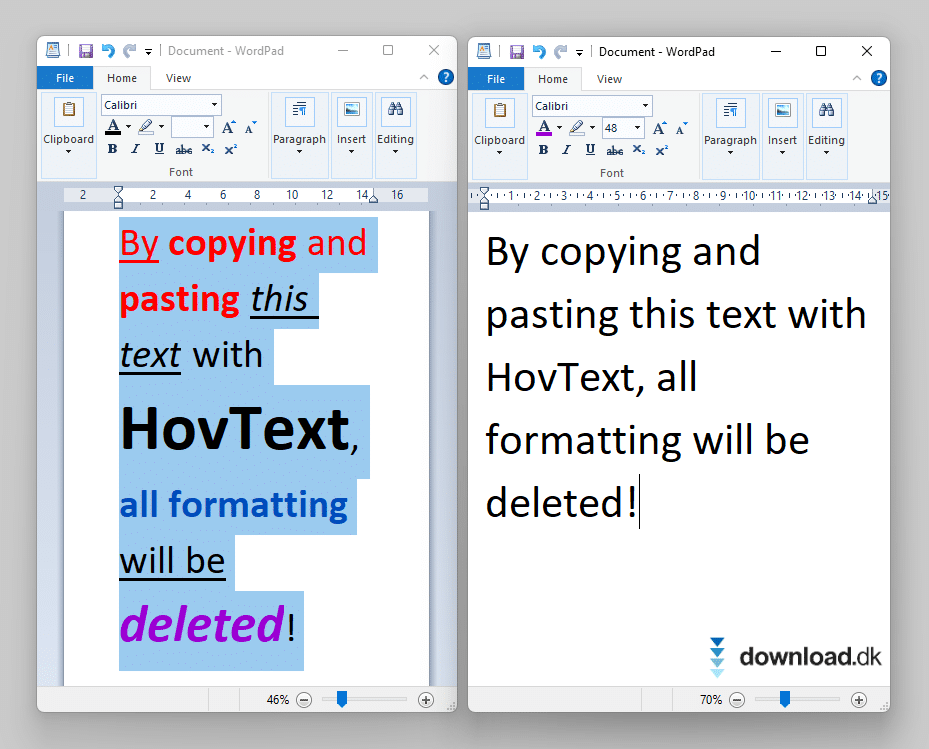This screenshot has height=749, width=929.
Task: Click ruler indent marker in left window
Action: (118, 197)
